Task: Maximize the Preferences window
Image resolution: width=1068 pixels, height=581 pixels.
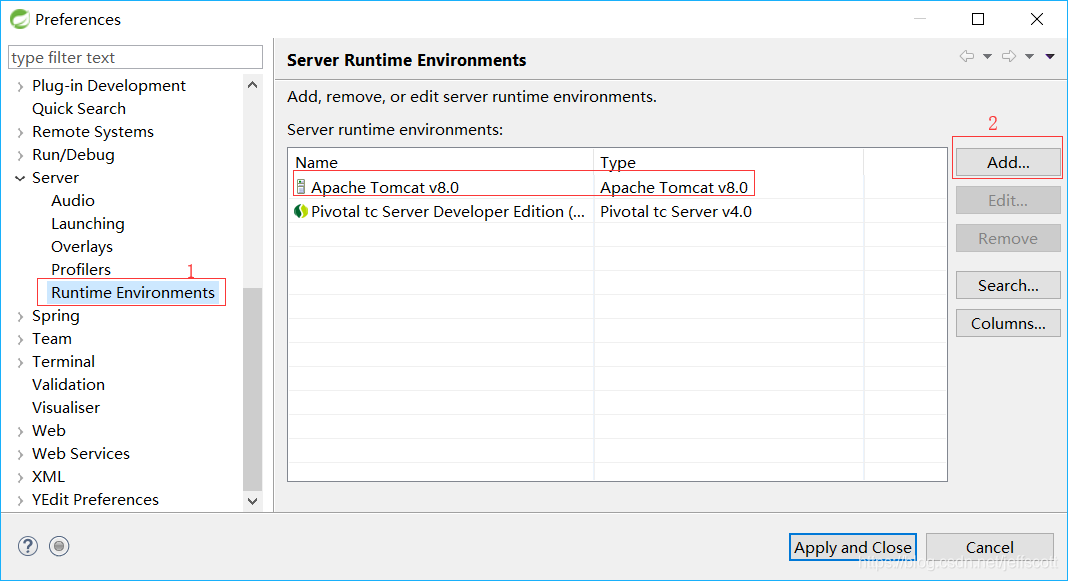Action: pyautogui.click(x=978, y=19)
